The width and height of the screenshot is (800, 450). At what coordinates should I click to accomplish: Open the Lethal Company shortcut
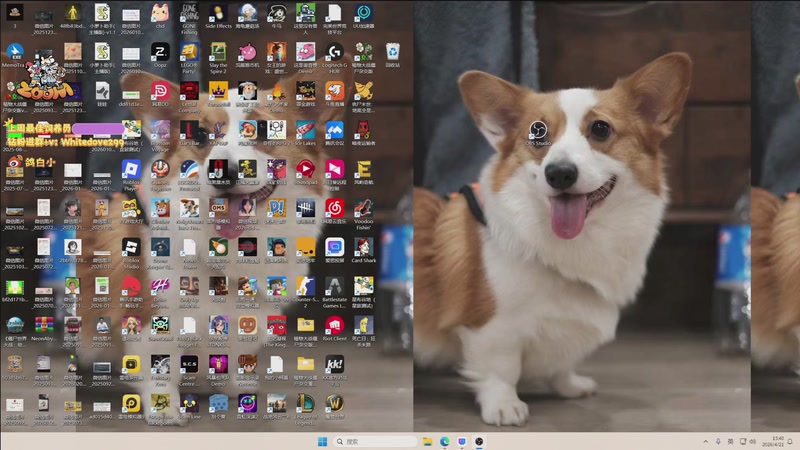[189, 90]
